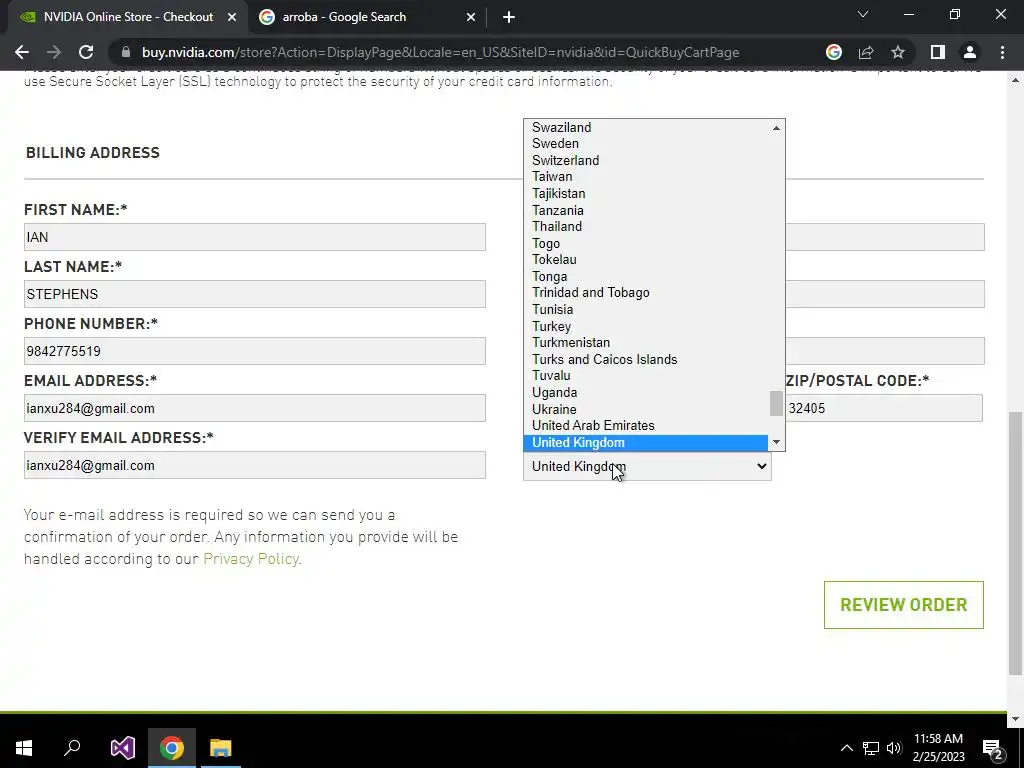Select Tonga option
The image size is (1024, 768).
click(x=645, y=276)
